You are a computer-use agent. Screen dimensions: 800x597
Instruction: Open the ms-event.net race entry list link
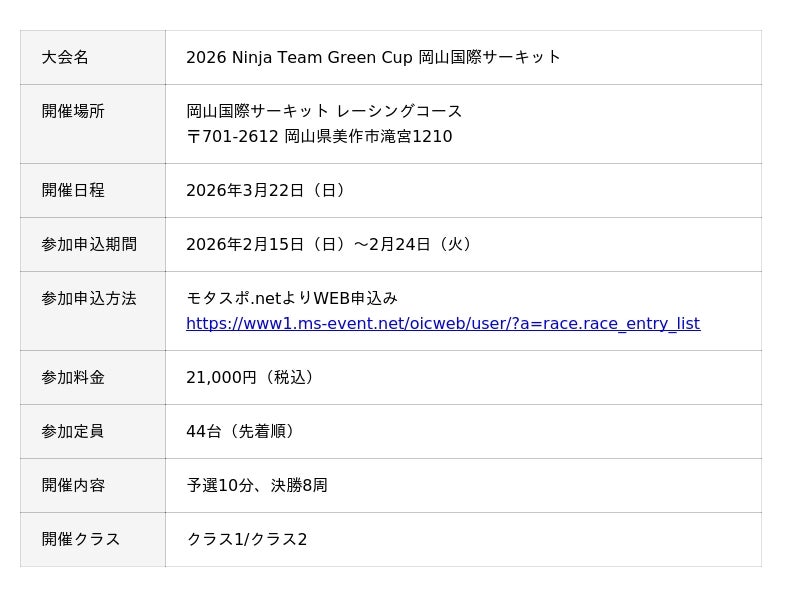[x=443, y=324]
